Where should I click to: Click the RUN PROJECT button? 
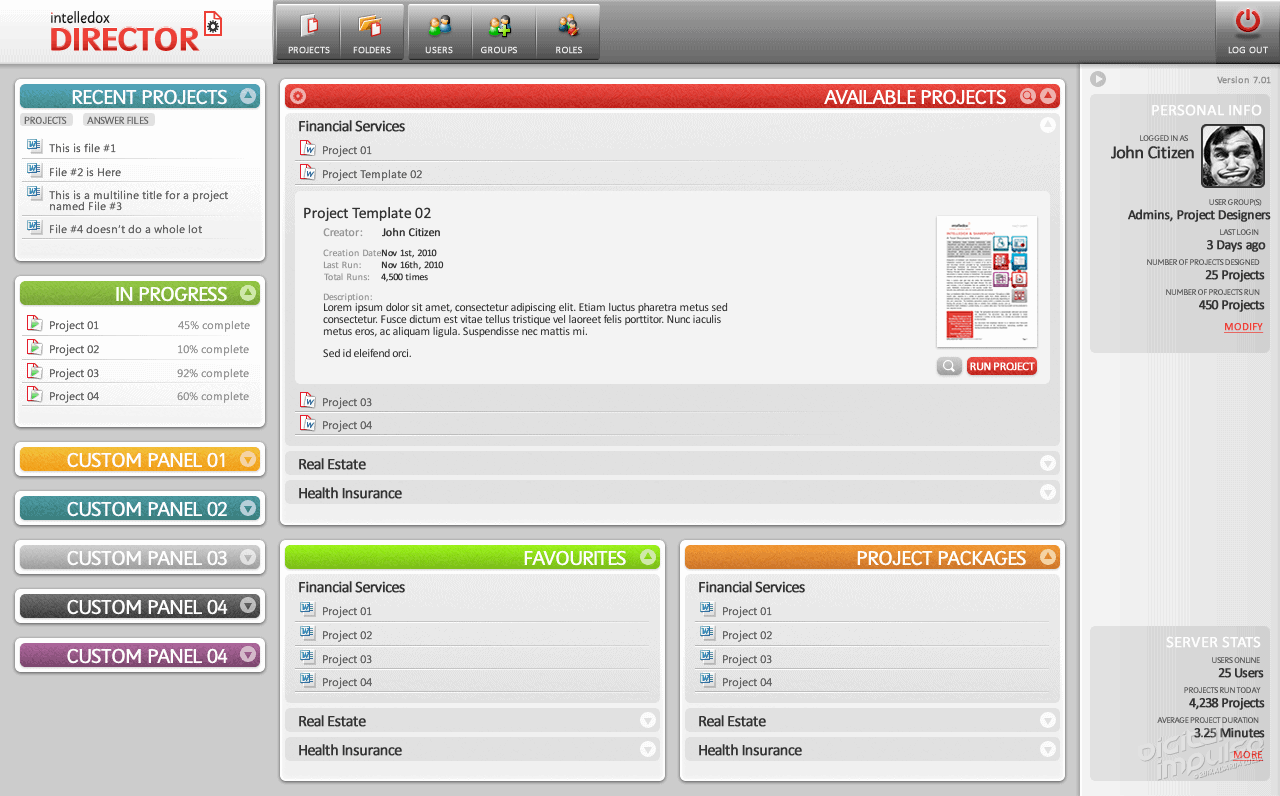coord(1001,366)
